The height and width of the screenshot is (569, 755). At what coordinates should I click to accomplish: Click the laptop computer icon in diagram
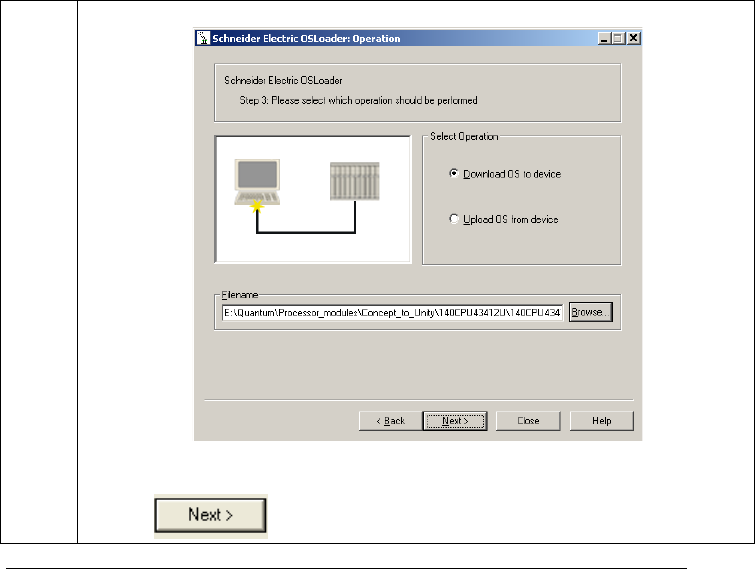click(257, 182)
